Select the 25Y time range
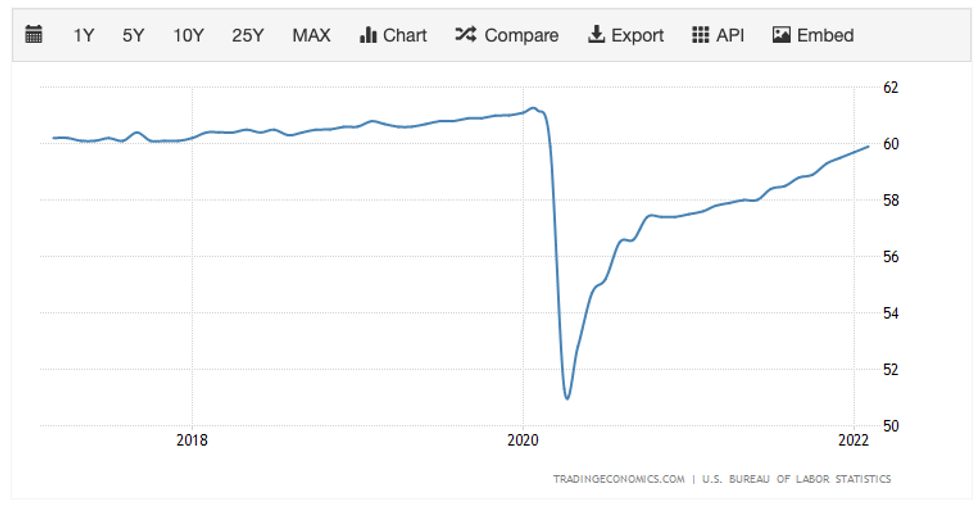The width and height of the screenshot is (980, 511). pyautogui.click(x=248, y=35)
